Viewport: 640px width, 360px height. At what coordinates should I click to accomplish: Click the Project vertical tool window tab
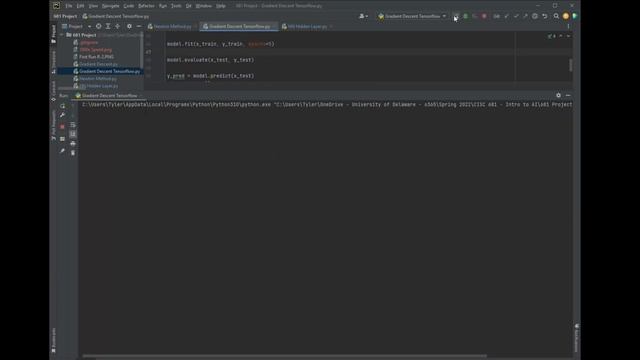(x=53, y=33)
